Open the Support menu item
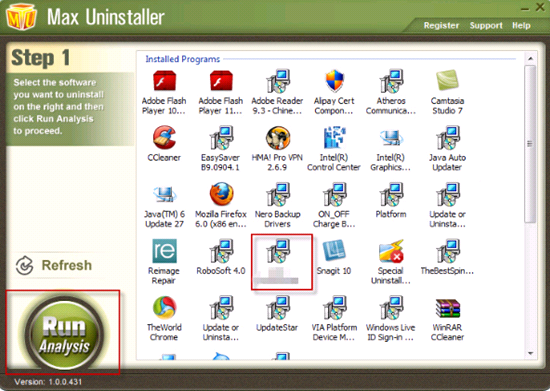The width and height of the screenshot is (550, 391). tap(486, 26)
